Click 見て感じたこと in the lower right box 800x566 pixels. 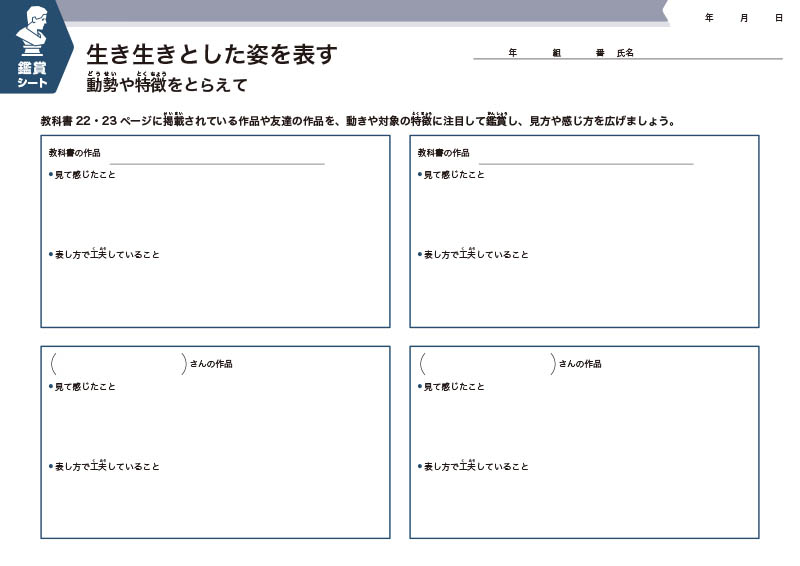tap(453, 387)
